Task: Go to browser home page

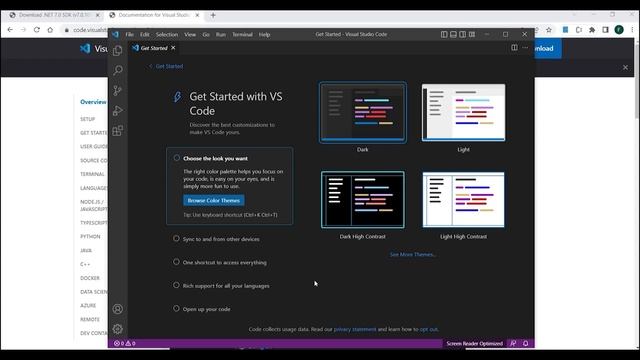Action: pos(50,30)
